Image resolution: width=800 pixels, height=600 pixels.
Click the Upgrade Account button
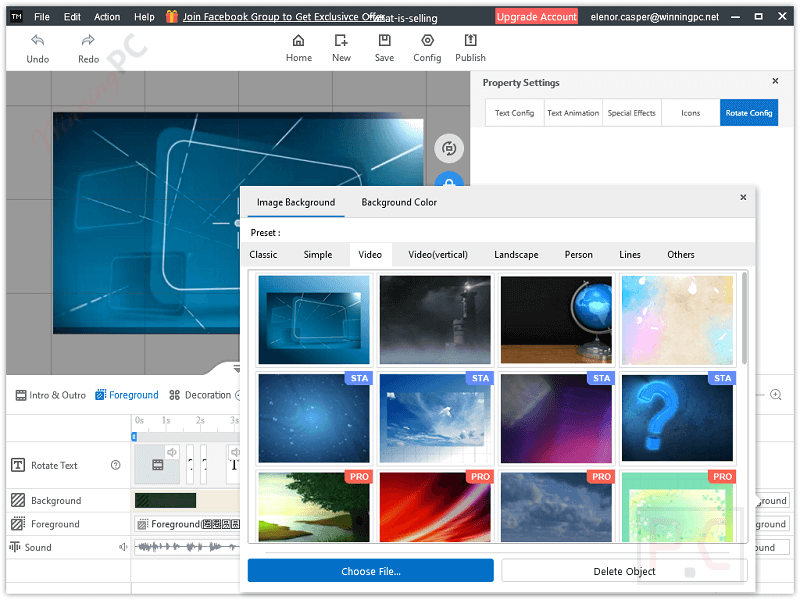pos(536,17)
